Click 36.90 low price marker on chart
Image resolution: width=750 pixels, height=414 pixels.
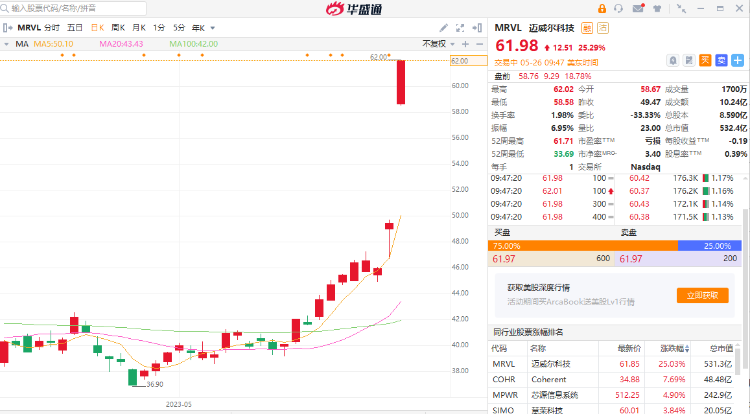click(155, 384)
